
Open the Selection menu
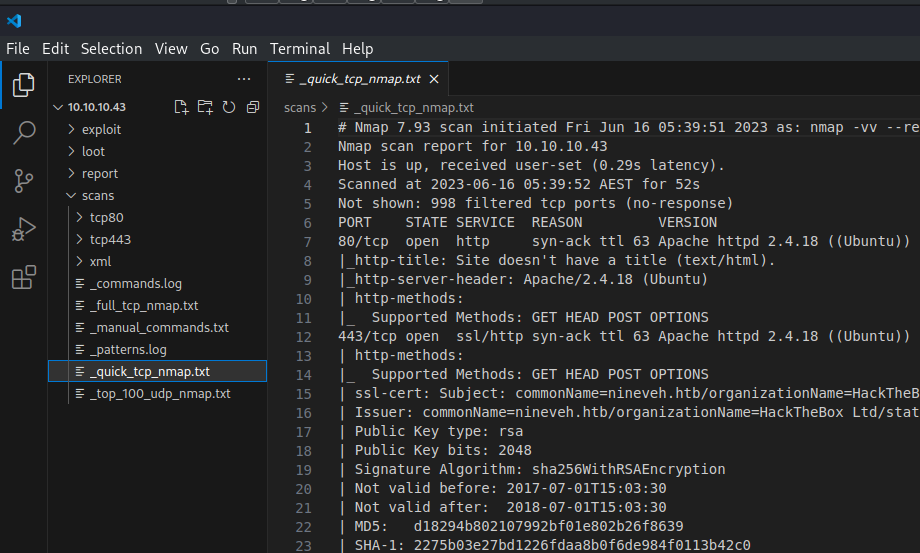pos(111,49)
